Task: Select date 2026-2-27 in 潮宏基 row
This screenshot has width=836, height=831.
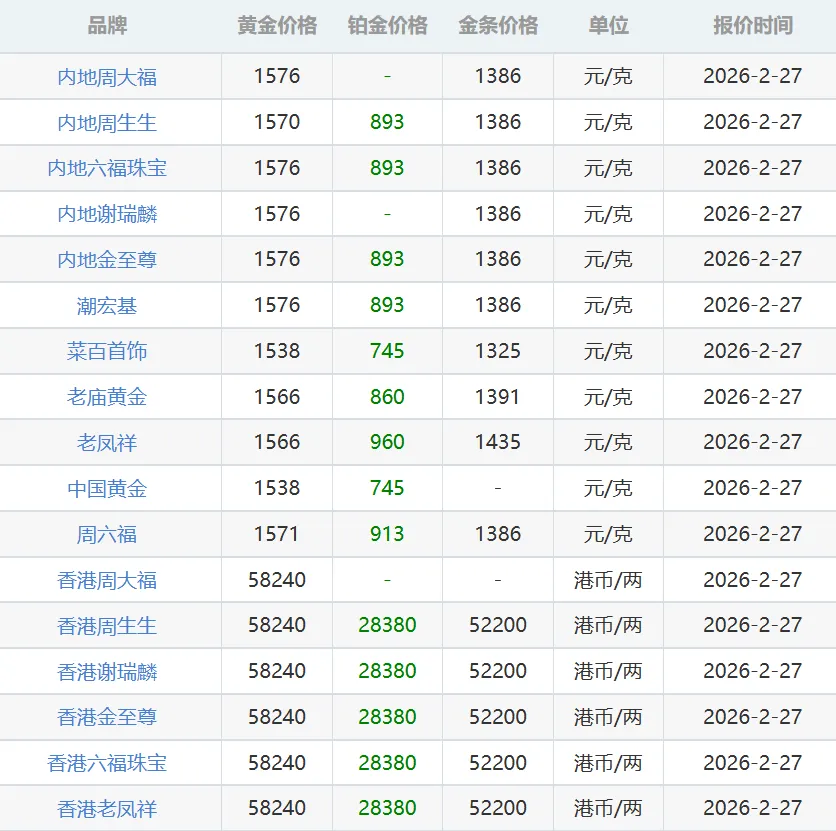Action: (753, 305)
